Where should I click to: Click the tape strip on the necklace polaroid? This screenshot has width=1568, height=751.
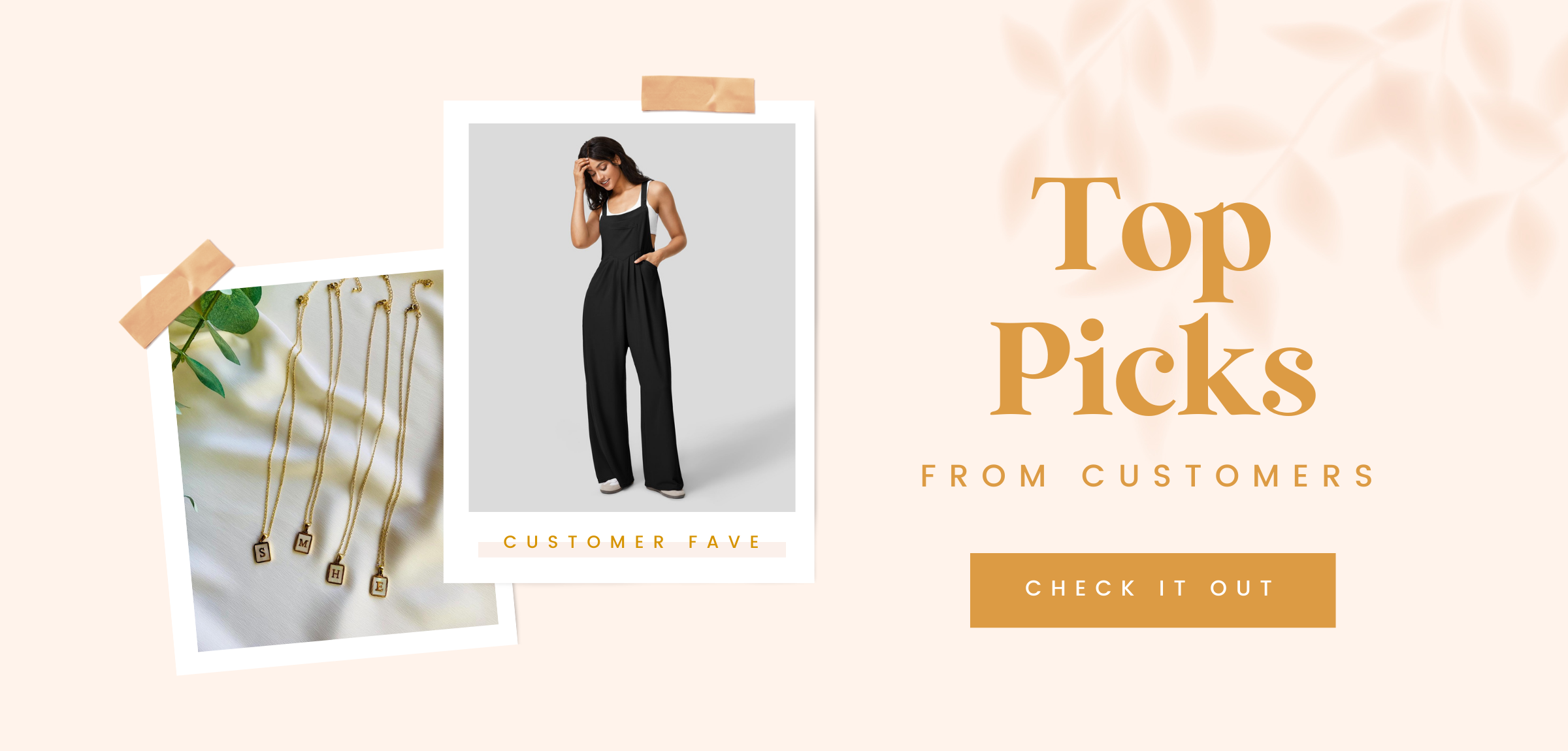tap(176, 294)
